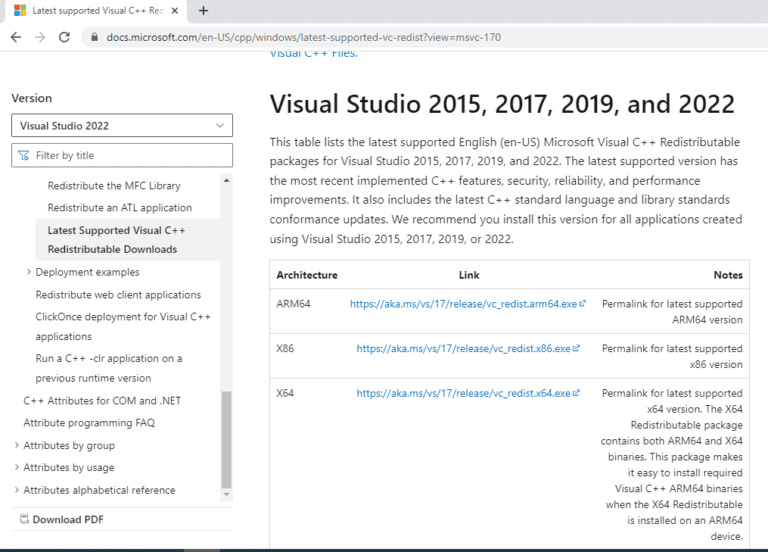Image resolution: width=768 pixels, height=552 pixels.
Task: Expand Attributes by usage section
Action: (x=16, y=467)
